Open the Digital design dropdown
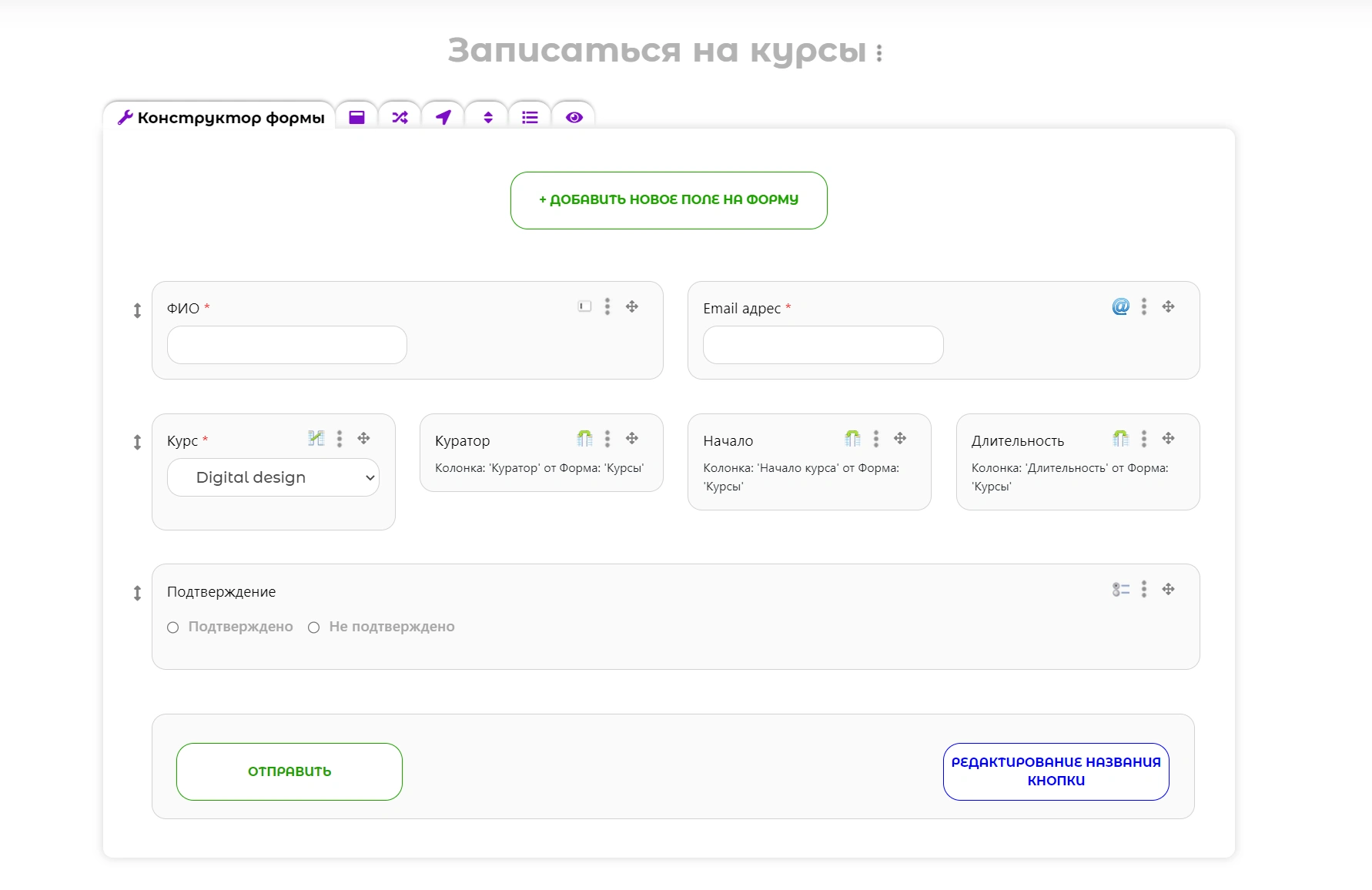This screenshot has height=890, width=1372. pos(273,477)
